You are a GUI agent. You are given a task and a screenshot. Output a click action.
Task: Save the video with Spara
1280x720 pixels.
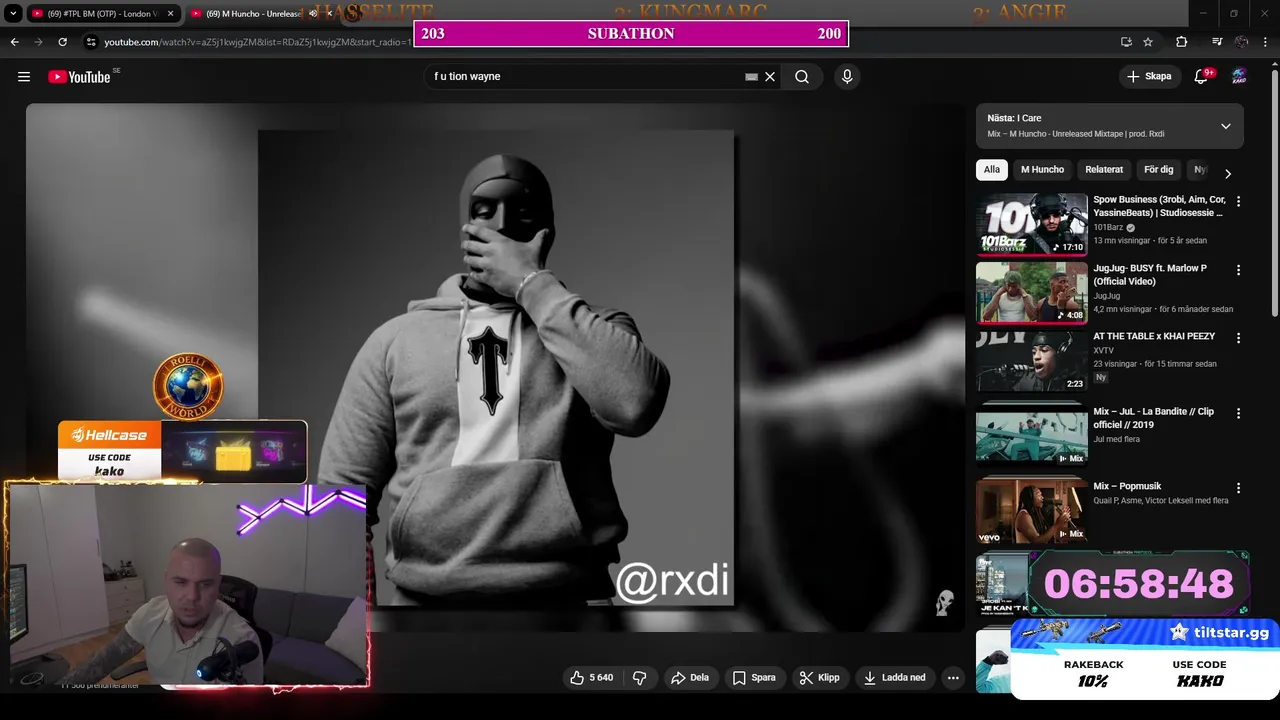(x=754, y=678)
